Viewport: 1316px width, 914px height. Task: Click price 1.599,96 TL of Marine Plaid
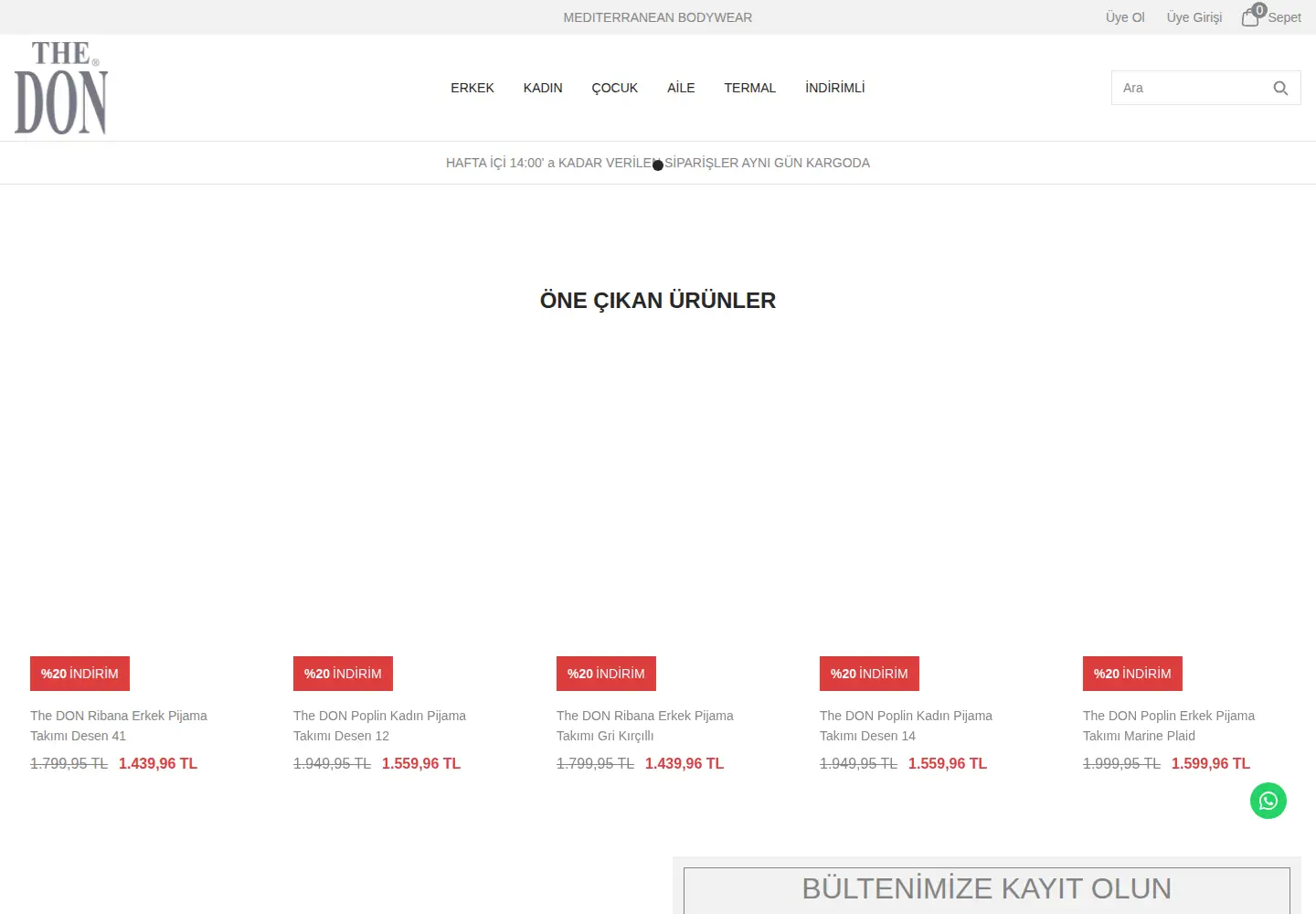(x=1211, y=763)
